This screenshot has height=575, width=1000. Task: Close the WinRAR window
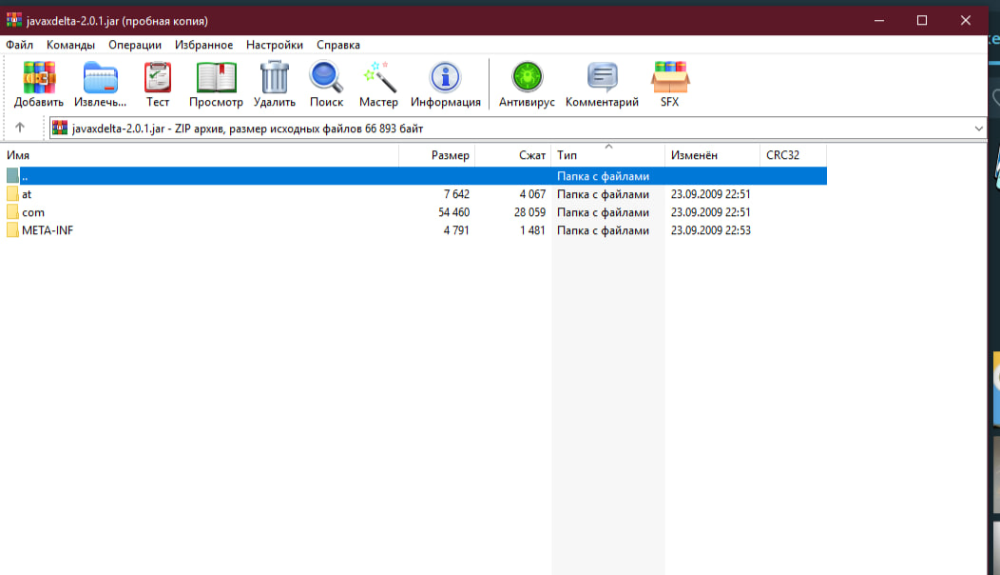point(966,20)
